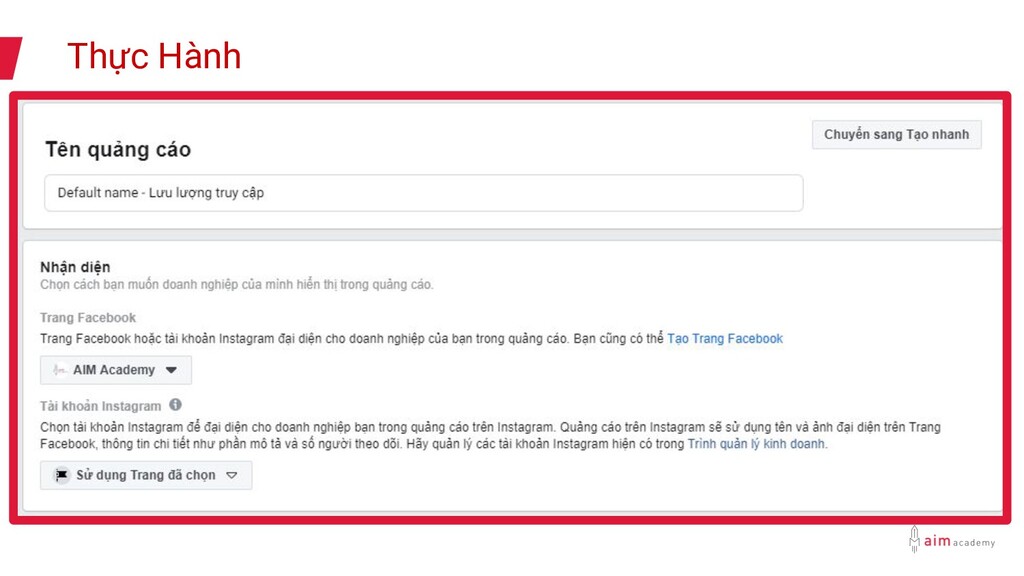Click the 'Tên quảng cáo' heading
The width and height of the screenshot is (1024, 576).
[x=118, y=150]
